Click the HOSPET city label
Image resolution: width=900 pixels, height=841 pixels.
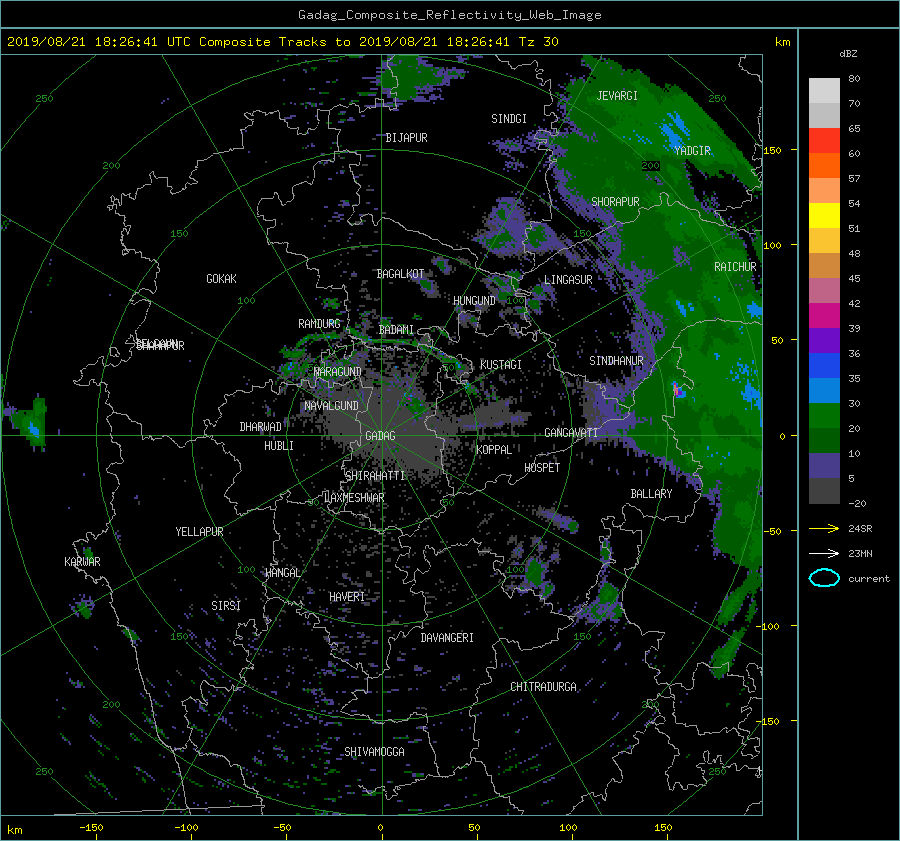pos(542,468)
